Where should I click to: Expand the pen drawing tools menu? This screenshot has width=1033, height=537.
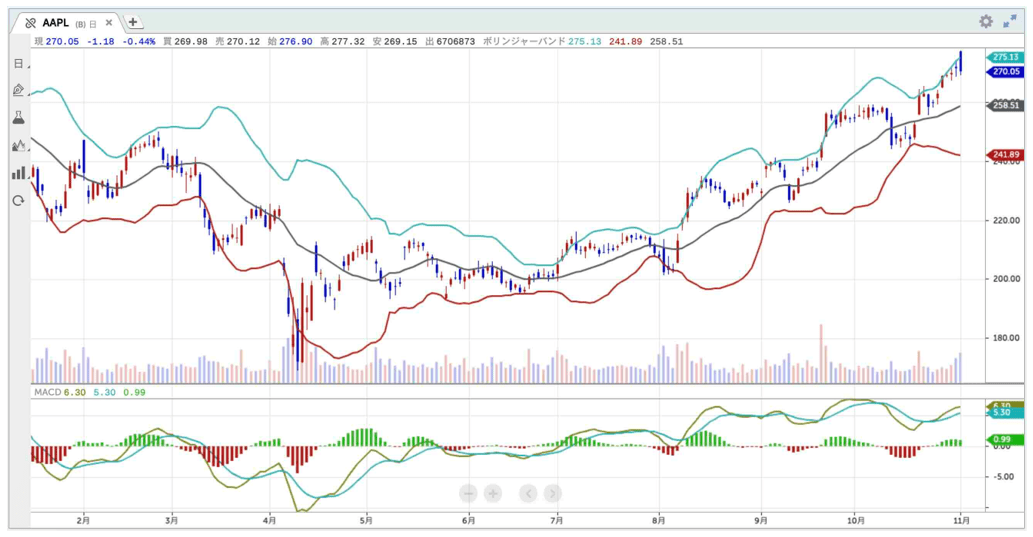(x=19, y=90)
